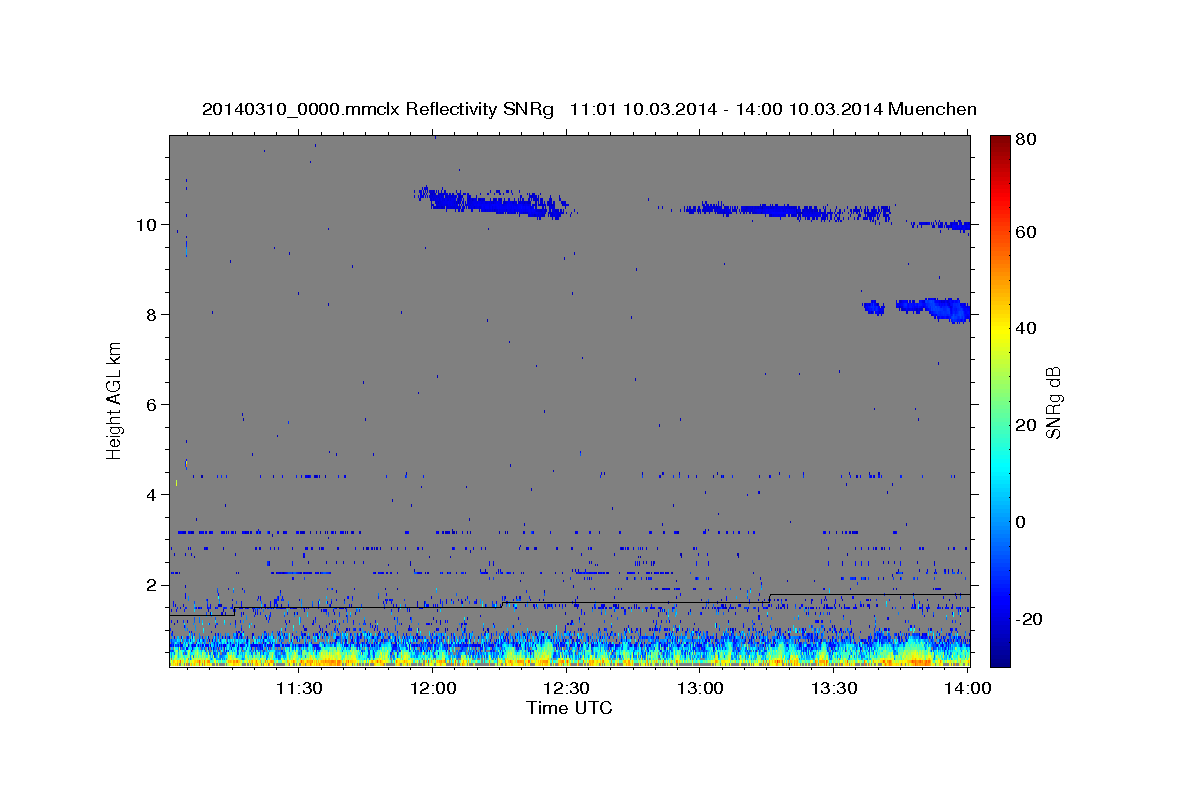Viewport: 1200px width, 800px height.
Task: Click the 13:00 time tick label
Action: point(700,688)
